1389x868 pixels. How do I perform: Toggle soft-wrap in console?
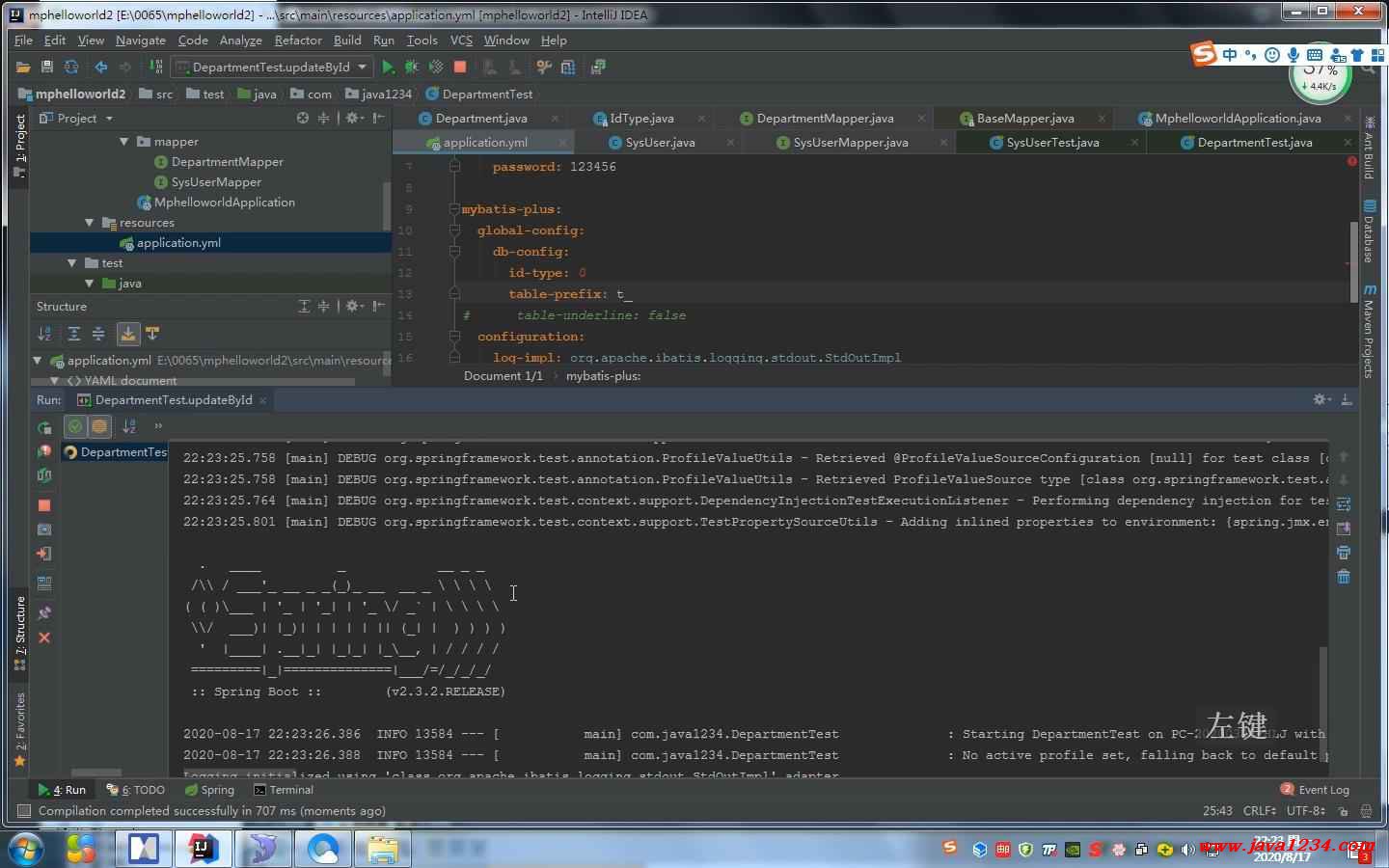tap(1344, 503)
